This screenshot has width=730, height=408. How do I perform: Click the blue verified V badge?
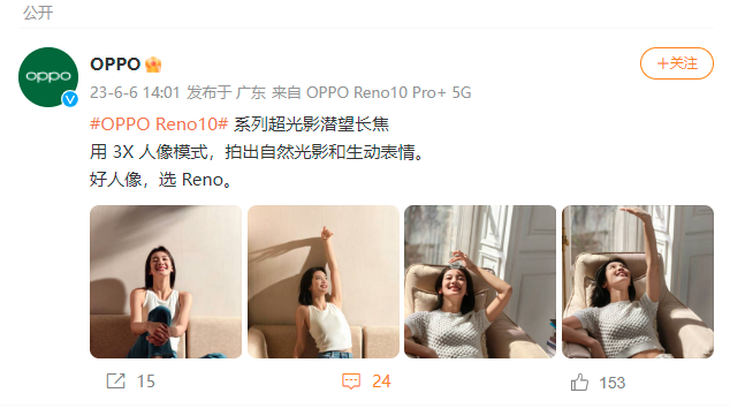coord(70,99)
